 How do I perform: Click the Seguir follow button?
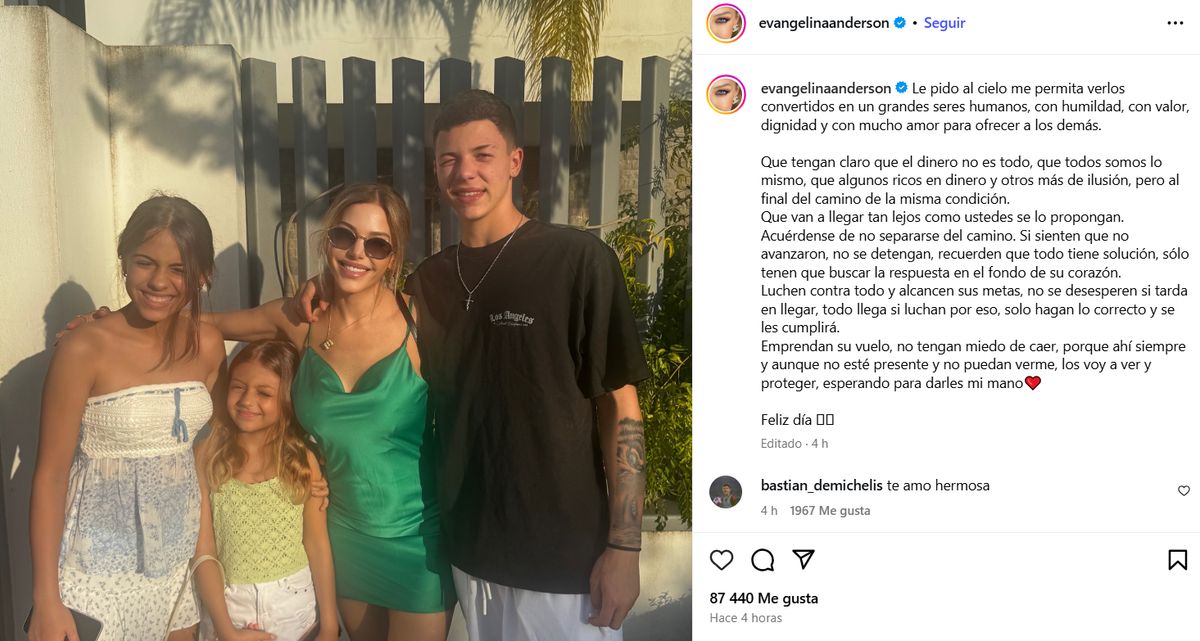[x=944, y=23]
